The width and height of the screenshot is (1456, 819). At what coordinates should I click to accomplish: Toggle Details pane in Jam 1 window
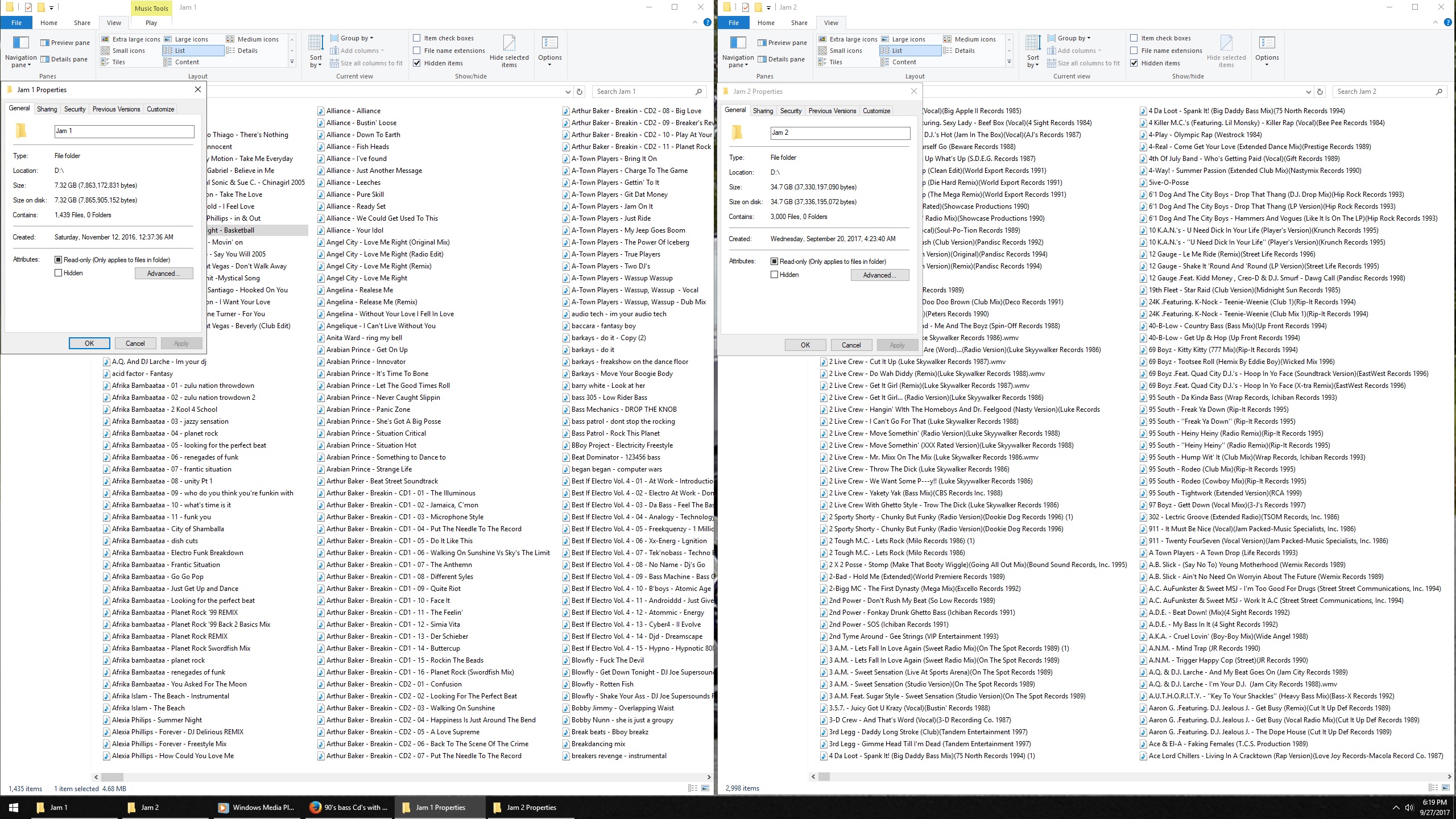64,59
